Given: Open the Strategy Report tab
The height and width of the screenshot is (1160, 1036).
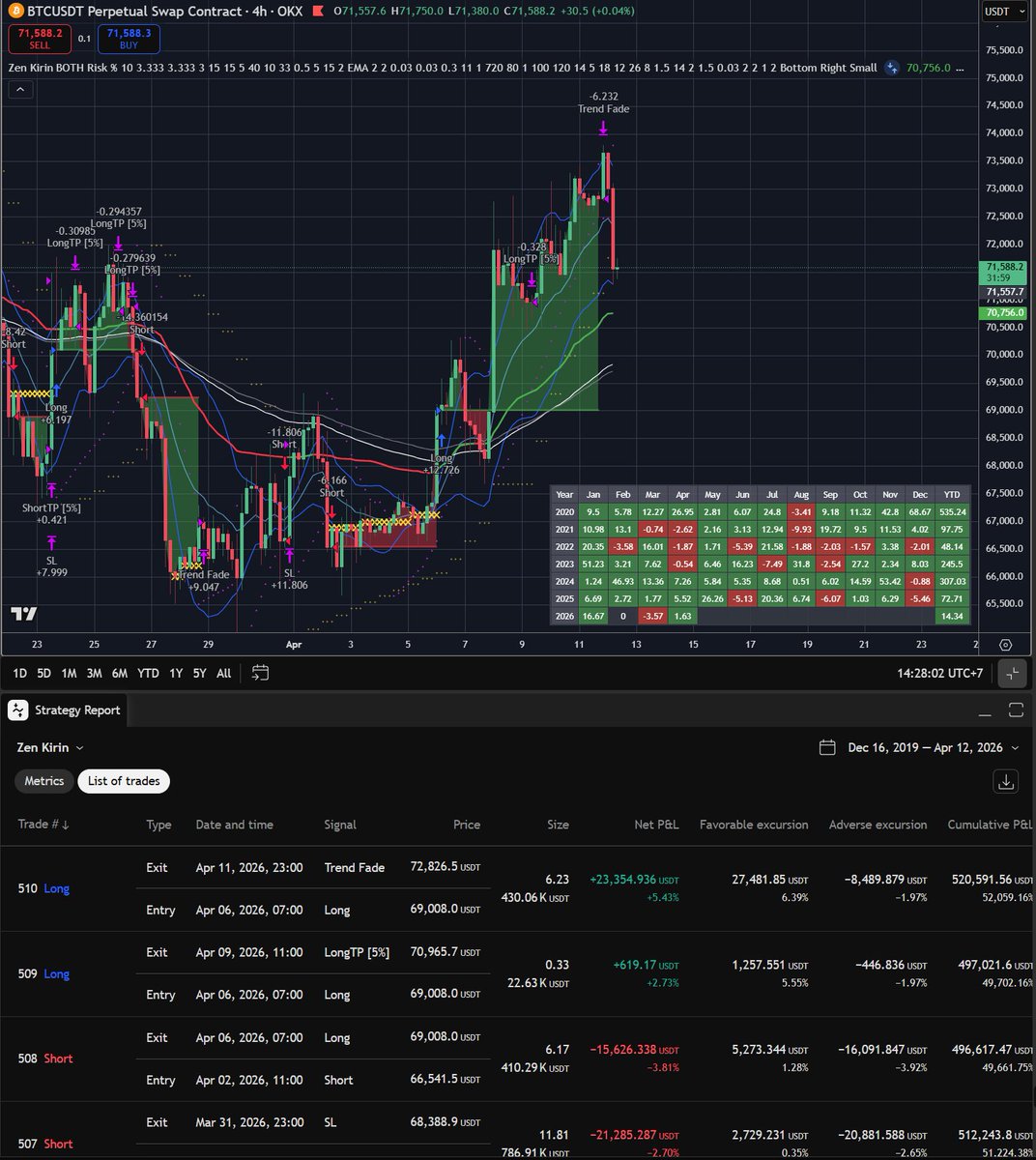Looking at the screenshot, I should coord(65,710).
